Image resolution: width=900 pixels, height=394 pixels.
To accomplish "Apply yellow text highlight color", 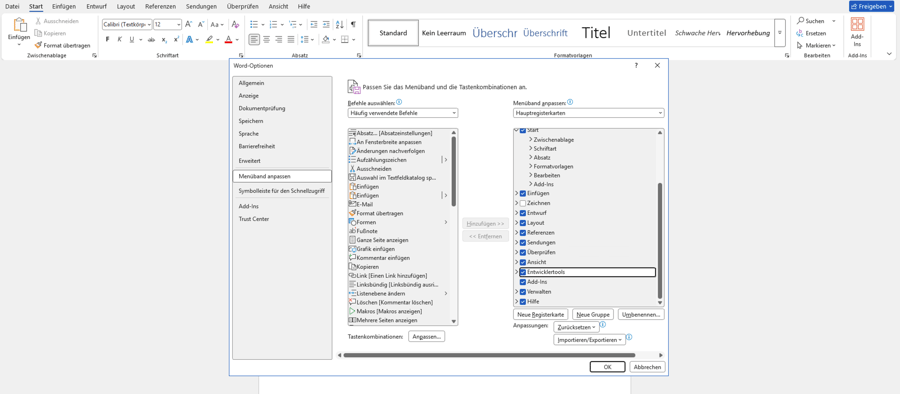I will [x=210, y=40].
